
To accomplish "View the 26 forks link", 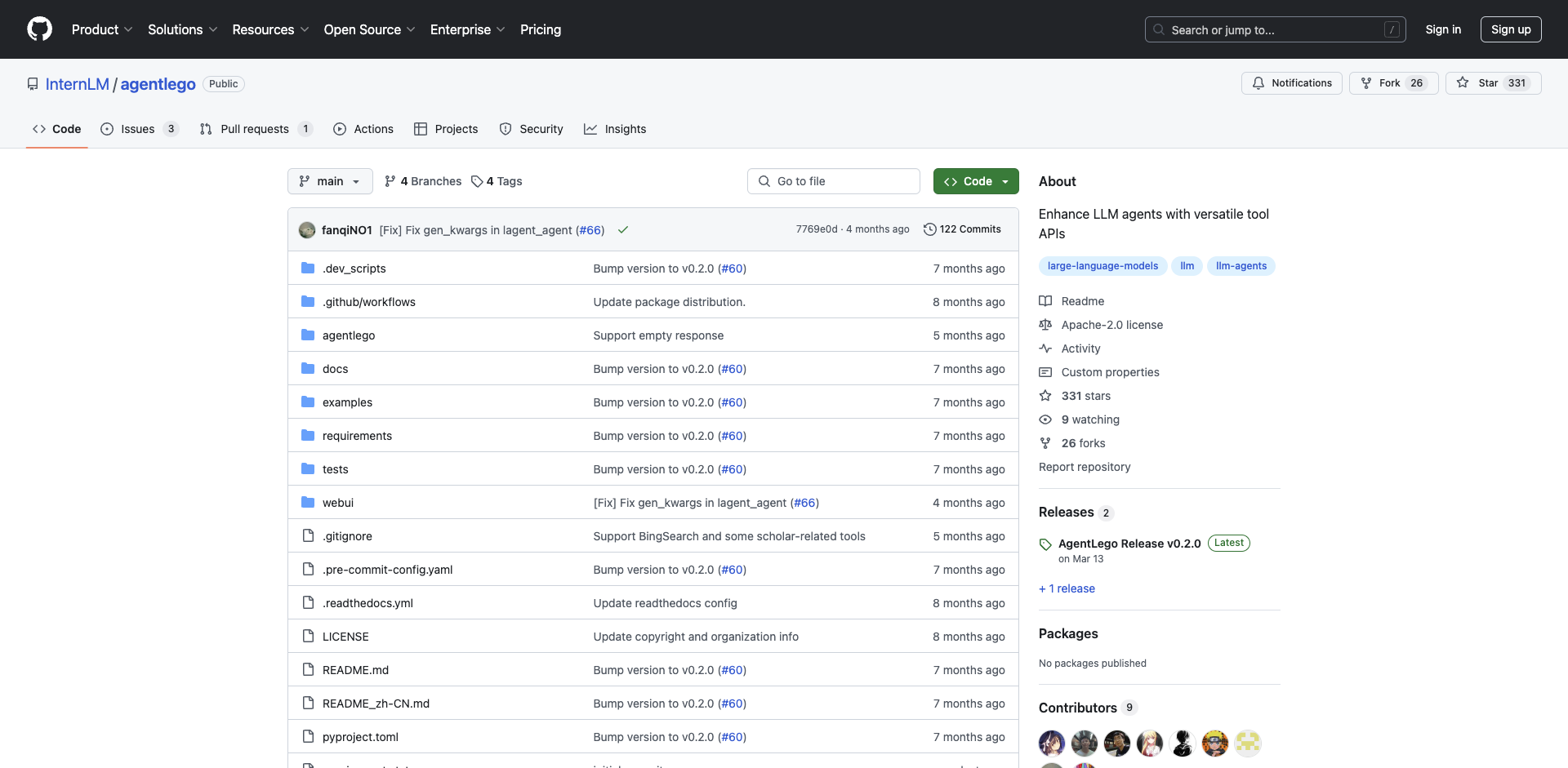I will (x=1072, y=443).
